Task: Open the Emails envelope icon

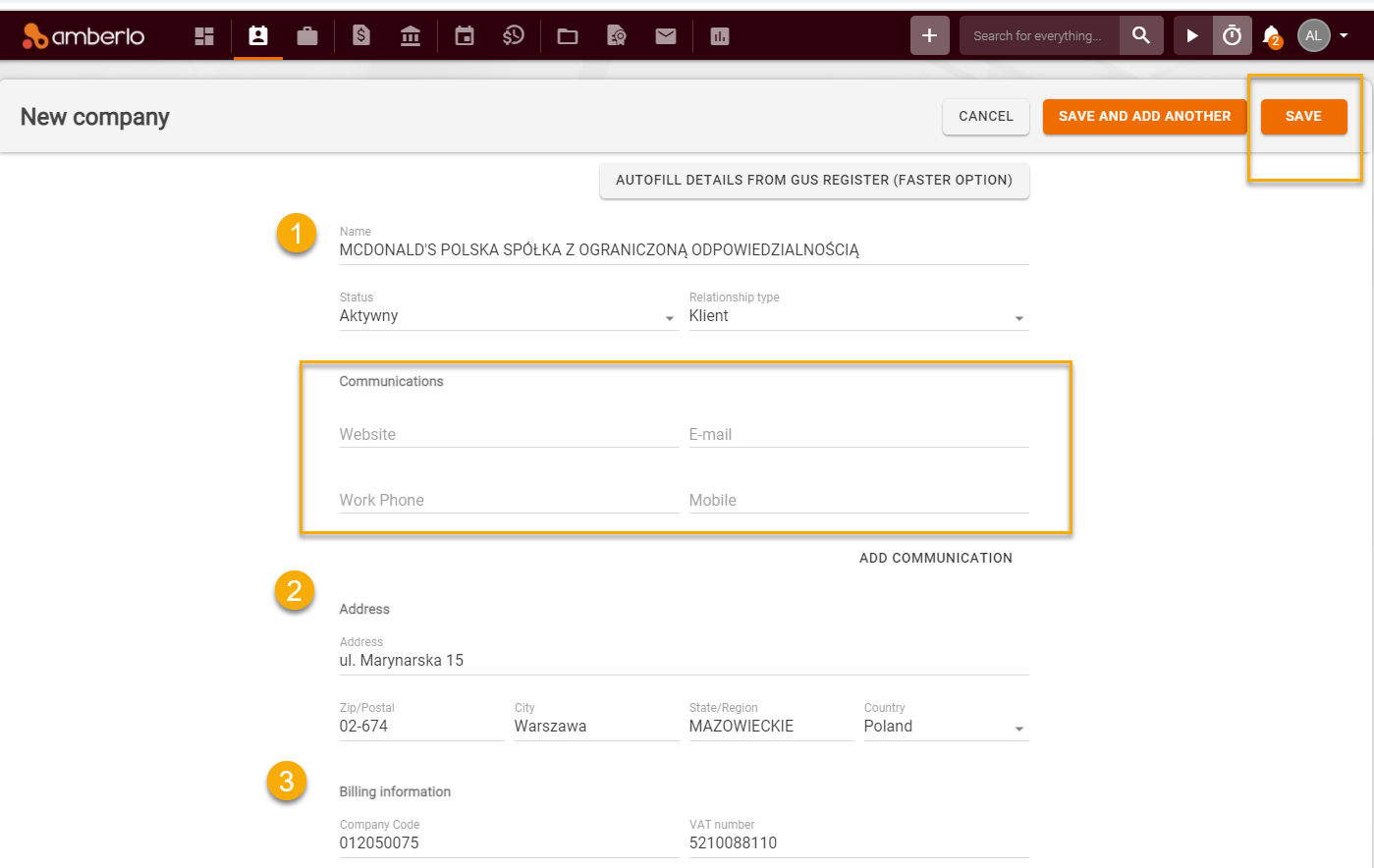Action: coord(666,36)
